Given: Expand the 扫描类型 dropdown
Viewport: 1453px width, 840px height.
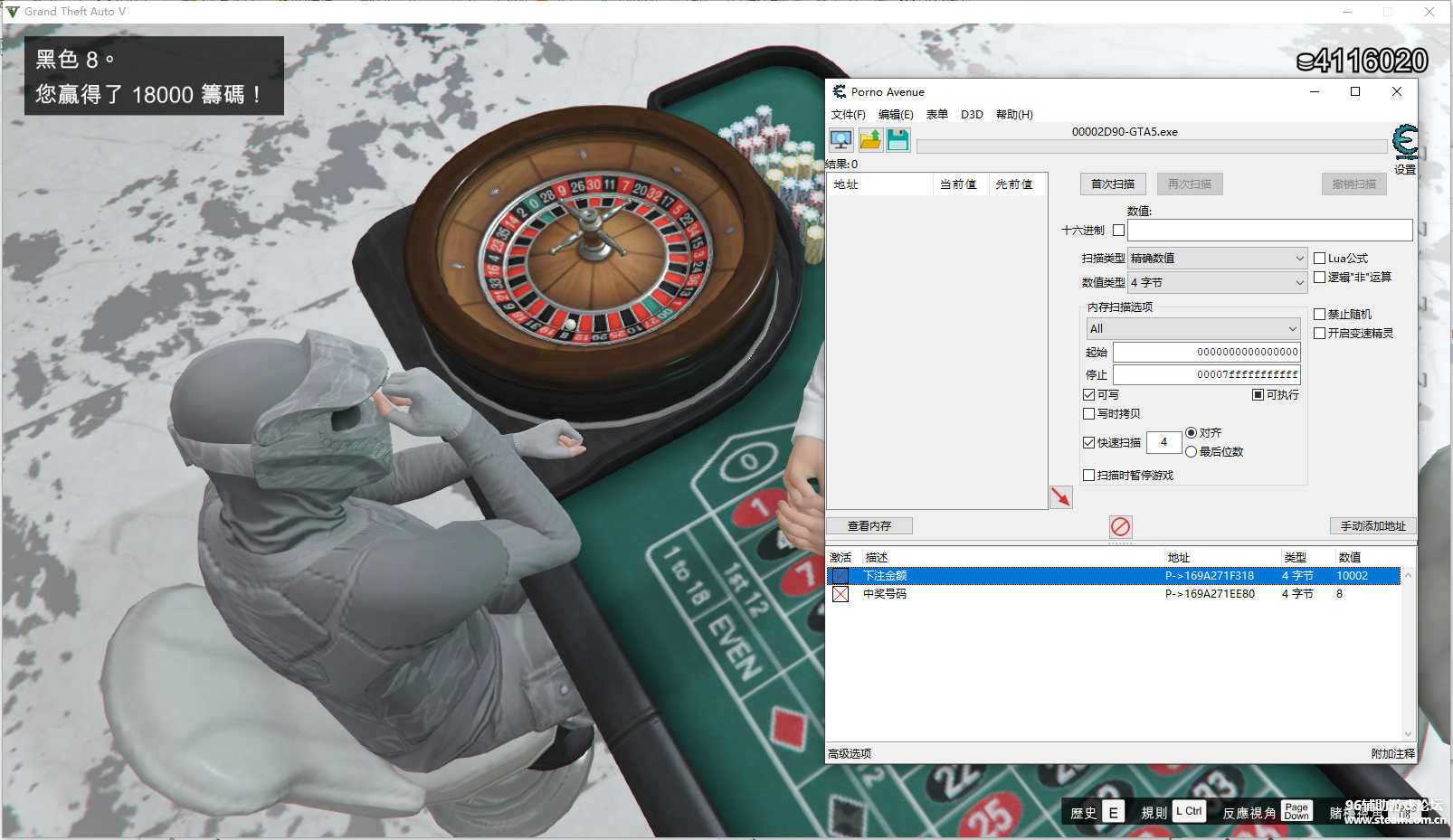Looking at the screenshot, I should click(x=1217, y=259).
